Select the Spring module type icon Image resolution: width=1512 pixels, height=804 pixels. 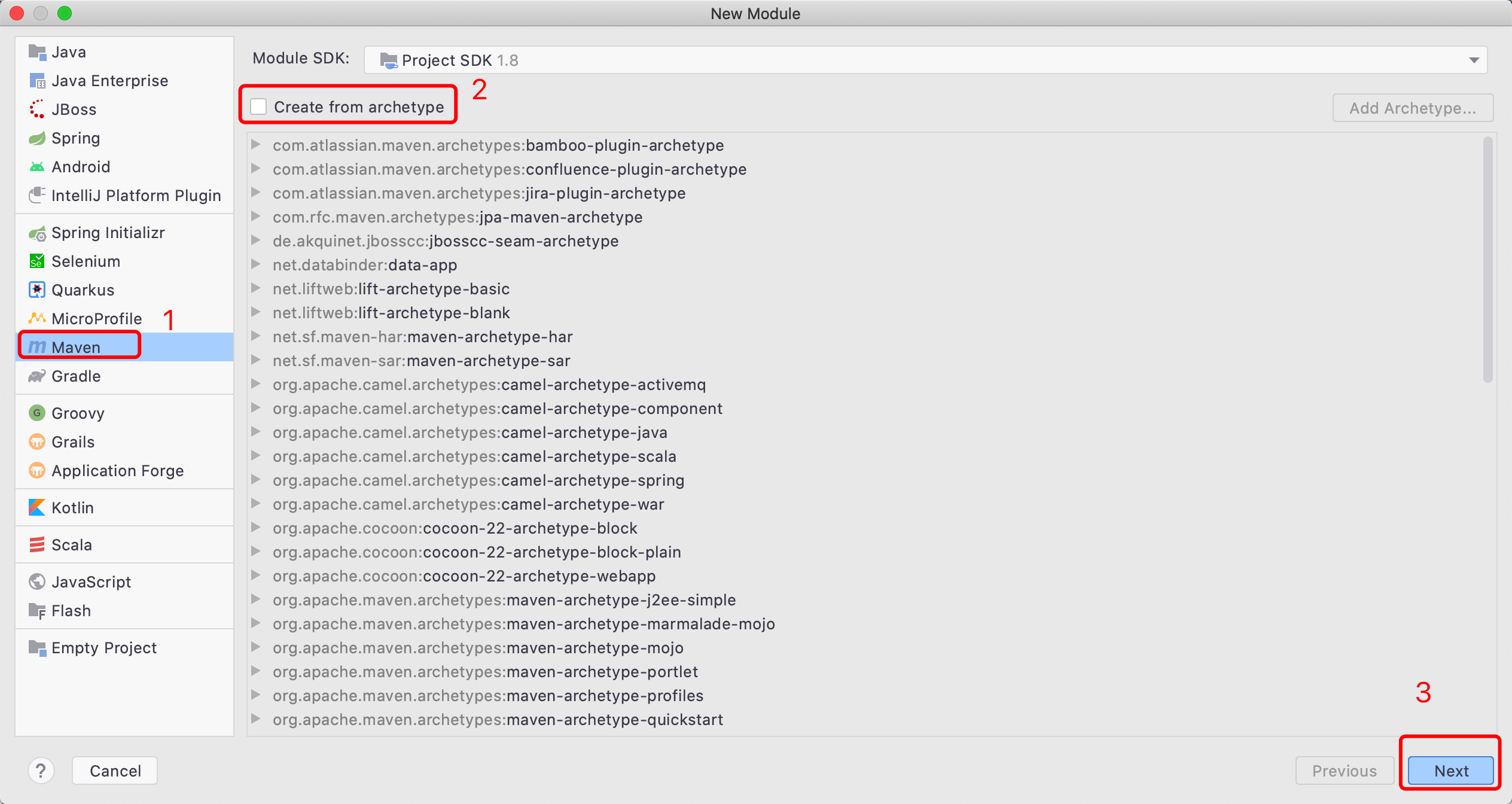[x=37, y=138]
